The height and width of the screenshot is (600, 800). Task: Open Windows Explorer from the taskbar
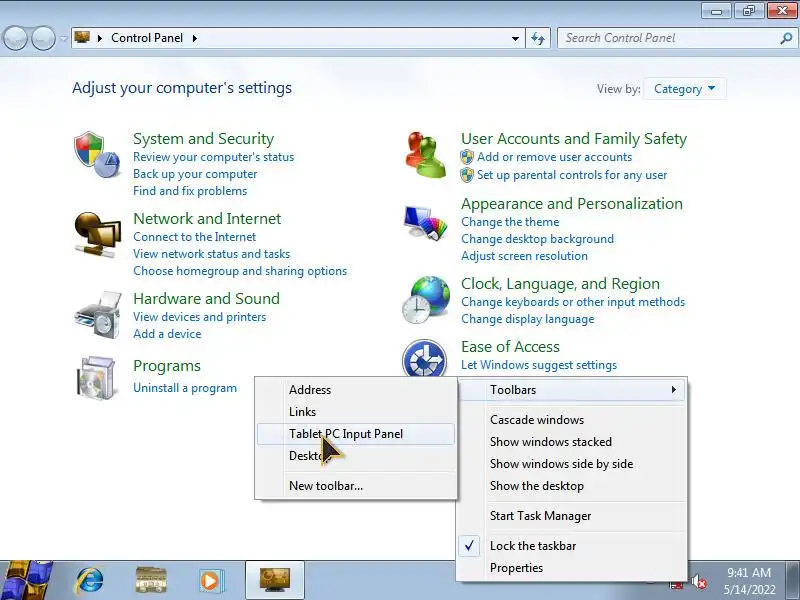coord(151,580)
